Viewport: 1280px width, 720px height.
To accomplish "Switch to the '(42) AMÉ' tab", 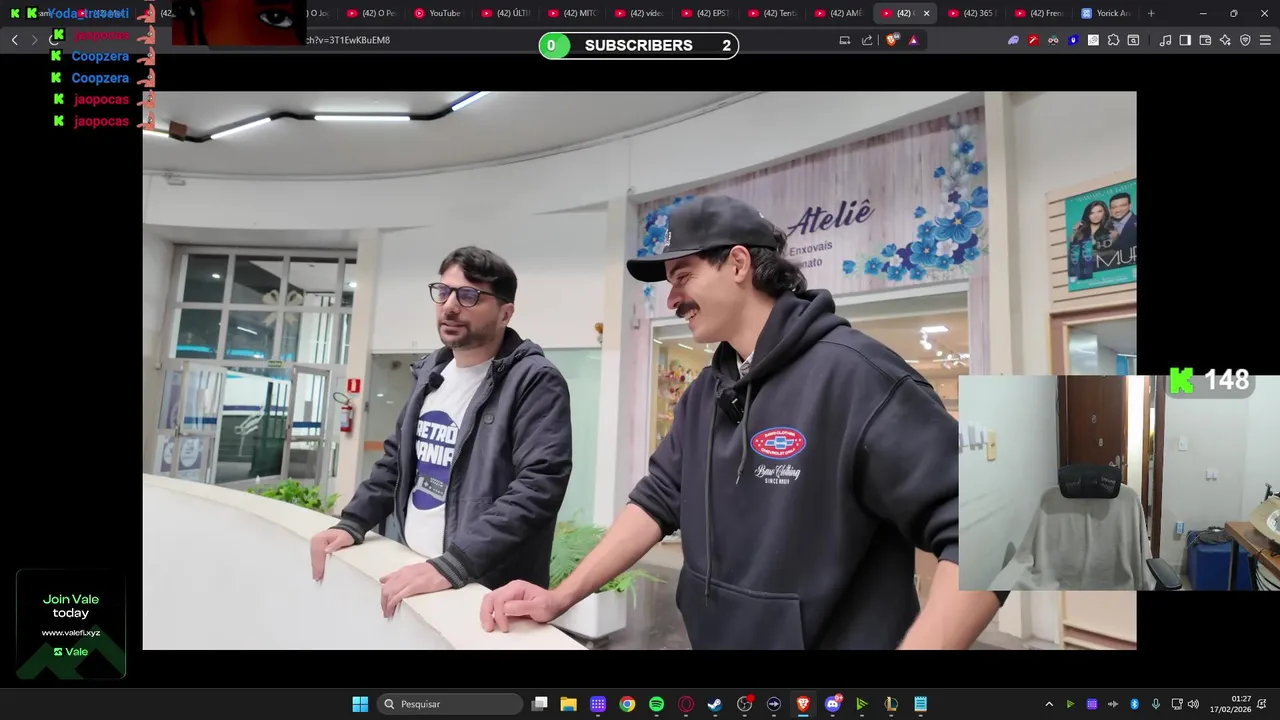I will [840, 13].
